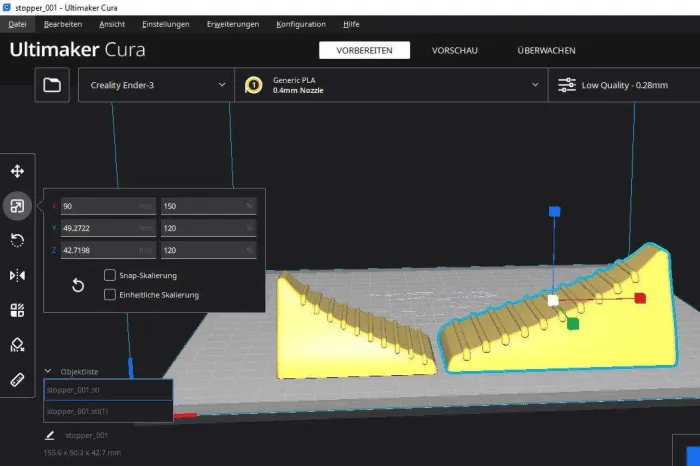Select stopper_001.stl(1) in object list
This screenshot has height=466, width=700.
point(108,411)
